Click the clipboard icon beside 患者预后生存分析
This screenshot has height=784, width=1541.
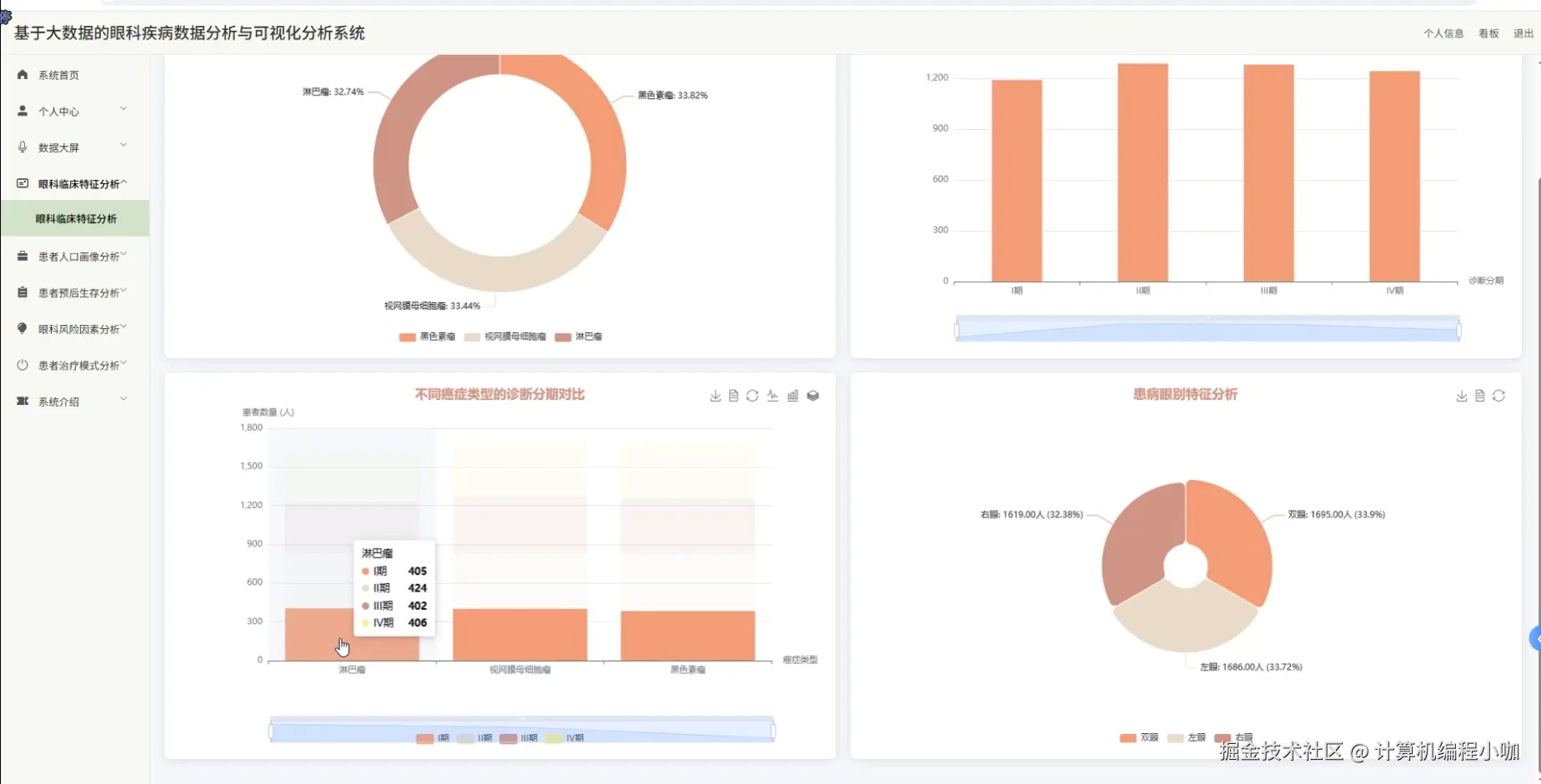[23, 292]
